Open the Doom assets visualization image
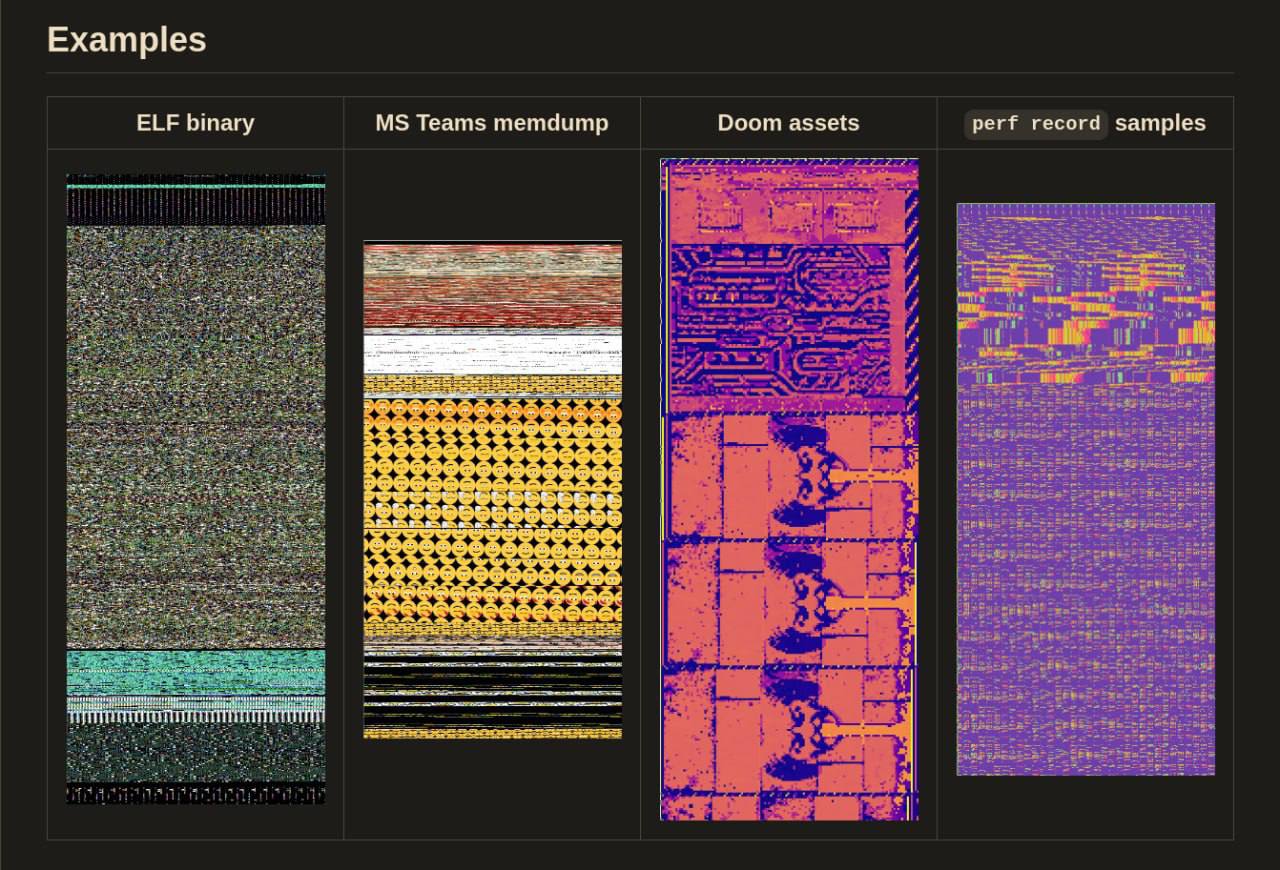This screenshot has height=870, width=1280. pos(789,489)
